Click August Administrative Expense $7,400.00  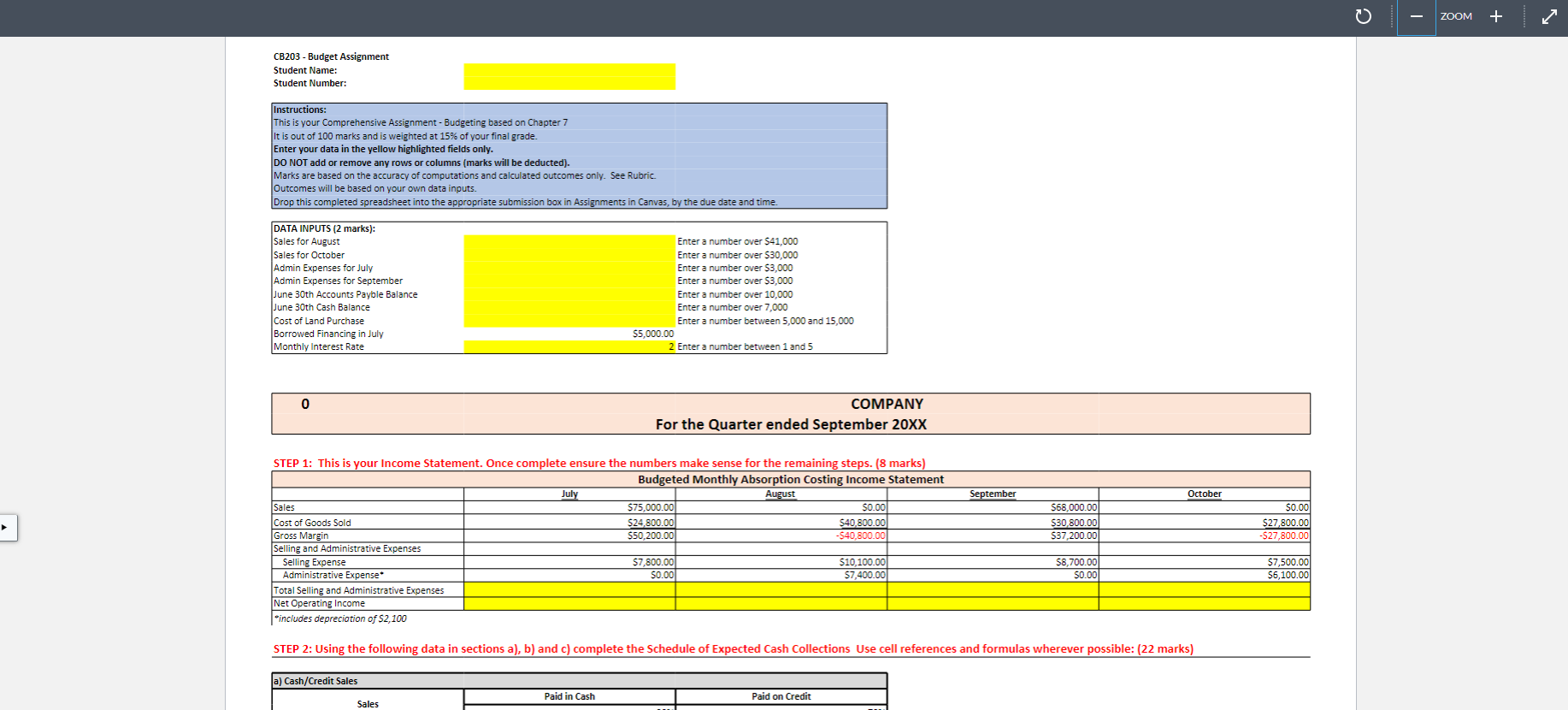tap(864, 575)
